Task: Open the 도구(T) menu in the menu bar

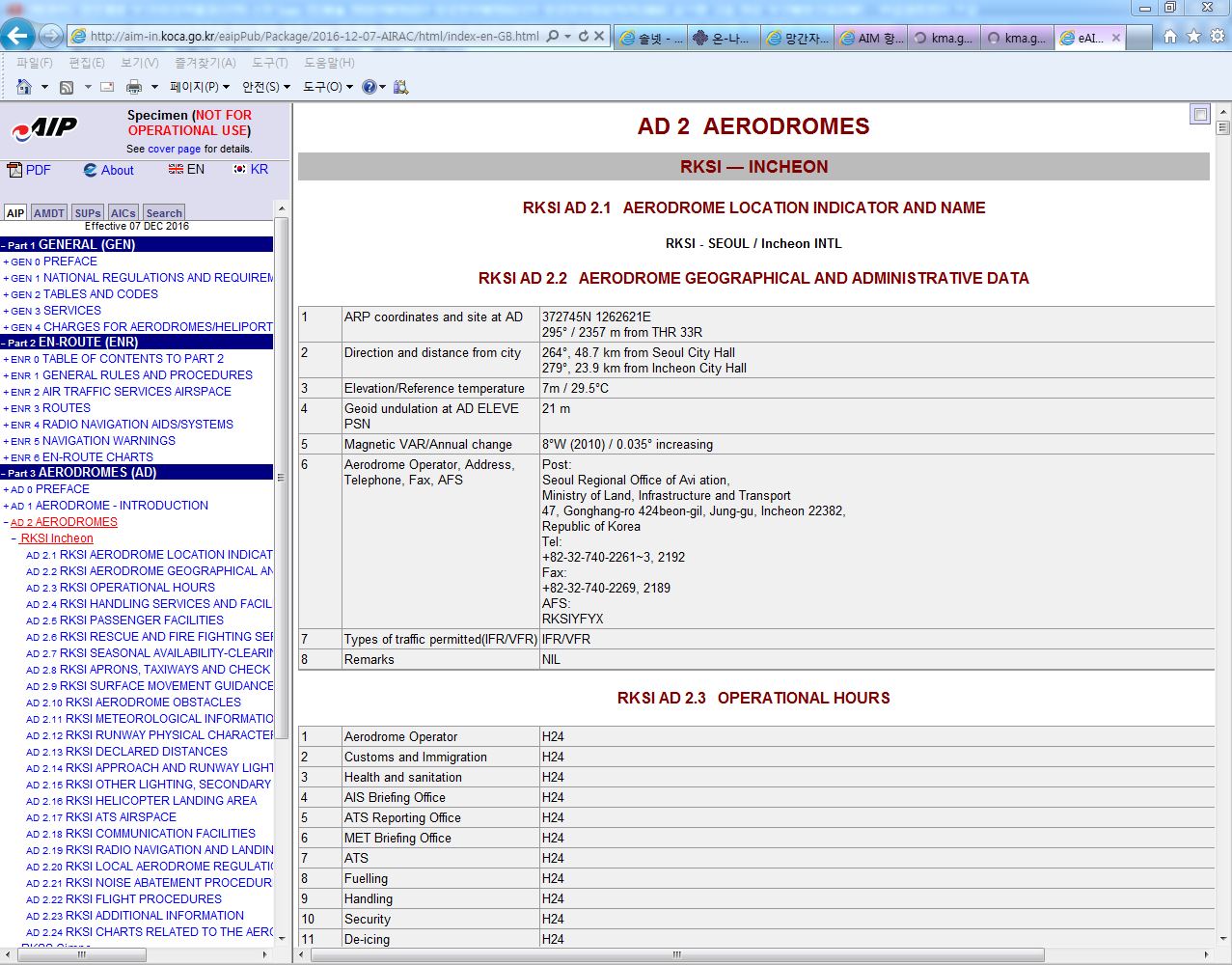Action: (270, 63)
